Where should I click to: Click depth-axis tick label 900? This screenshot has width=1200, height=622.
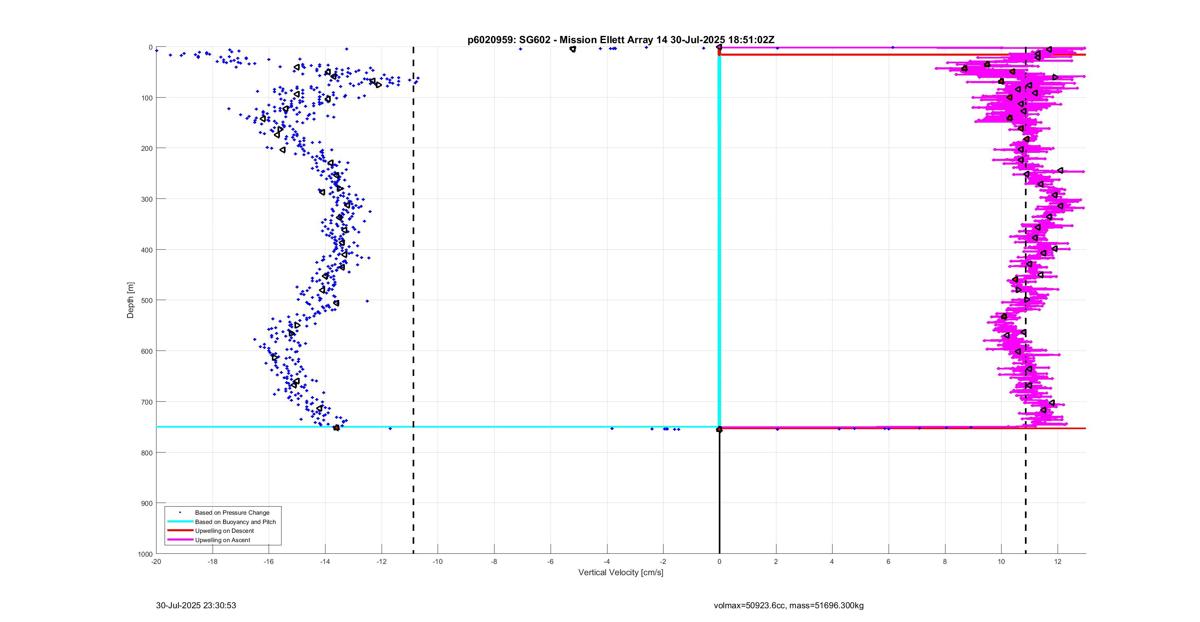(146, 503)
